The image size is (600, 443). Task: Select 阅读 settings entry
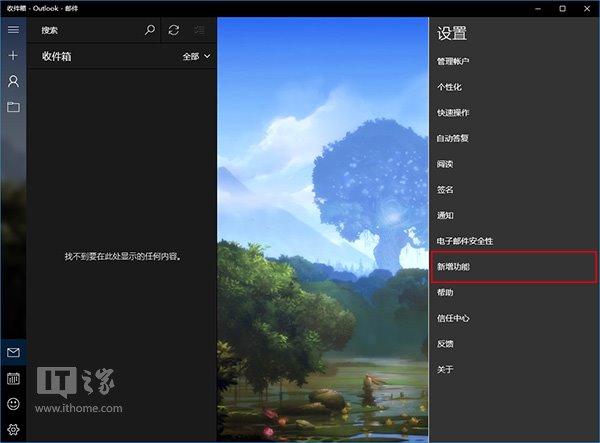(445, 164)
